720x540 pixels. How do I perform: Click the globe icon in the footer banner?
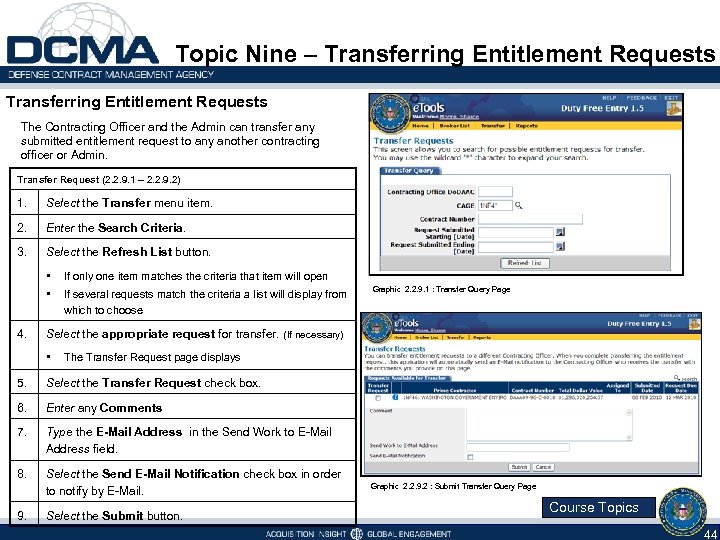pyautogui.click(x=356, y=534)
